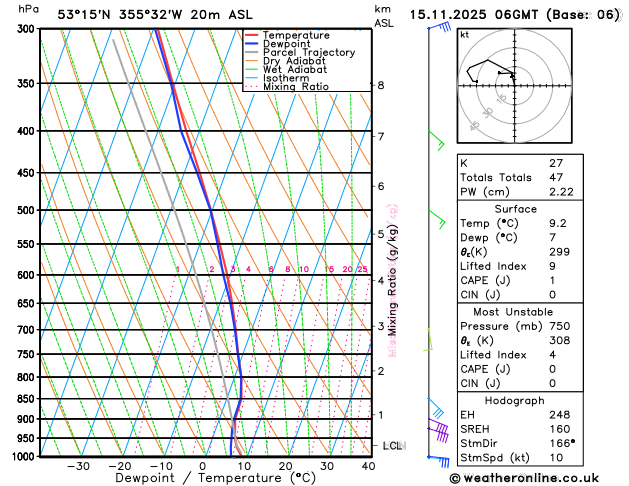Click the 40 temperature axis label
This screenshot has width=629, height=486.
tap(368, 466)
